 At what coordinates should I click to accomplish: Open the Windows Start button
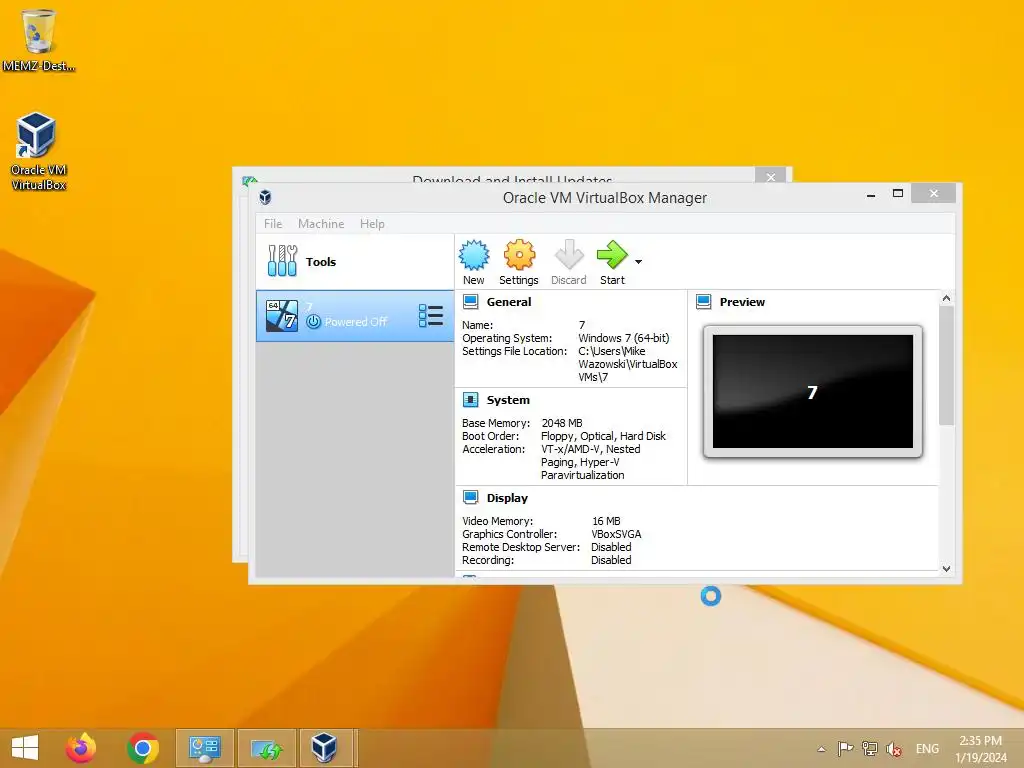click(x=25, y=748)
